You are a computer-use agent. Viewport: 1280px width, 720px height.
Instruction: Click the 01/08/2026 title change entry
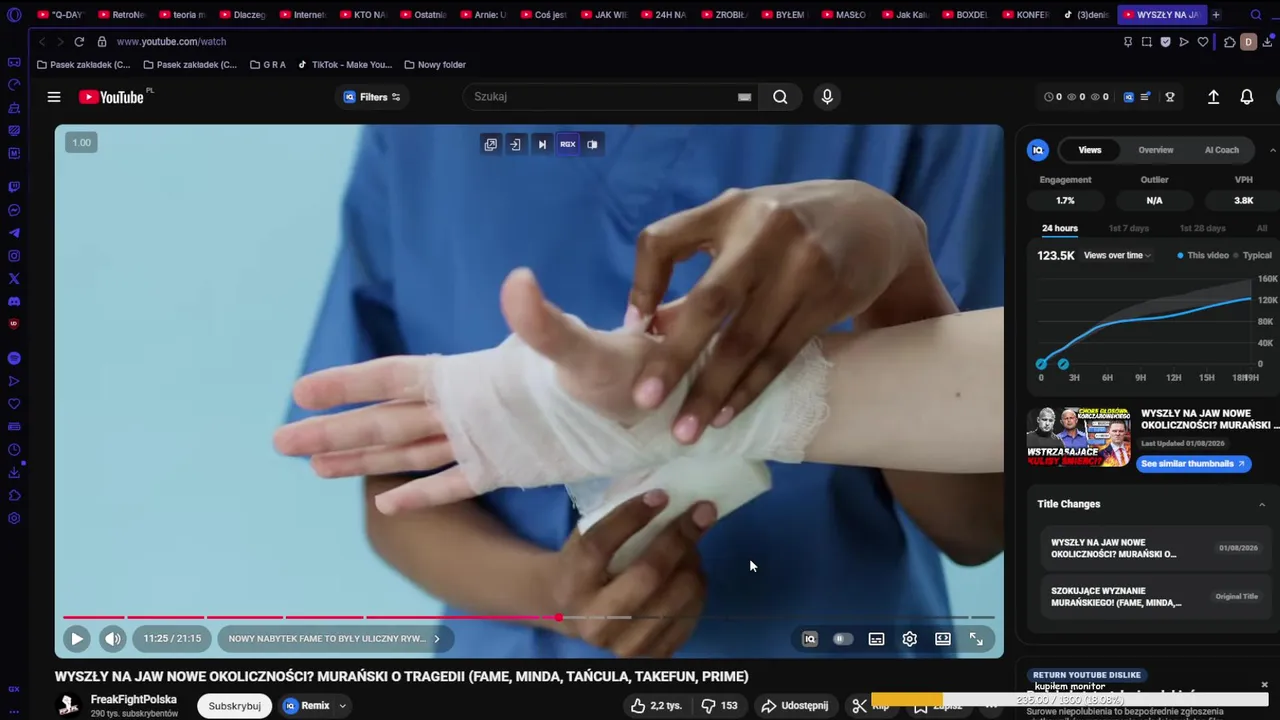point(1155,548)
